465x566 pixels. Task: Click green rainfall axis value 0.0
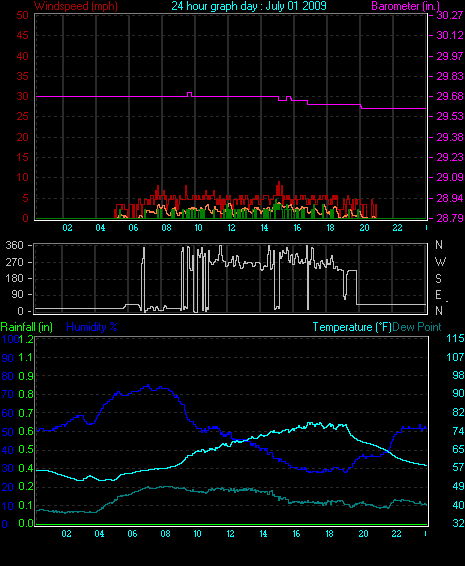point(26,524)
